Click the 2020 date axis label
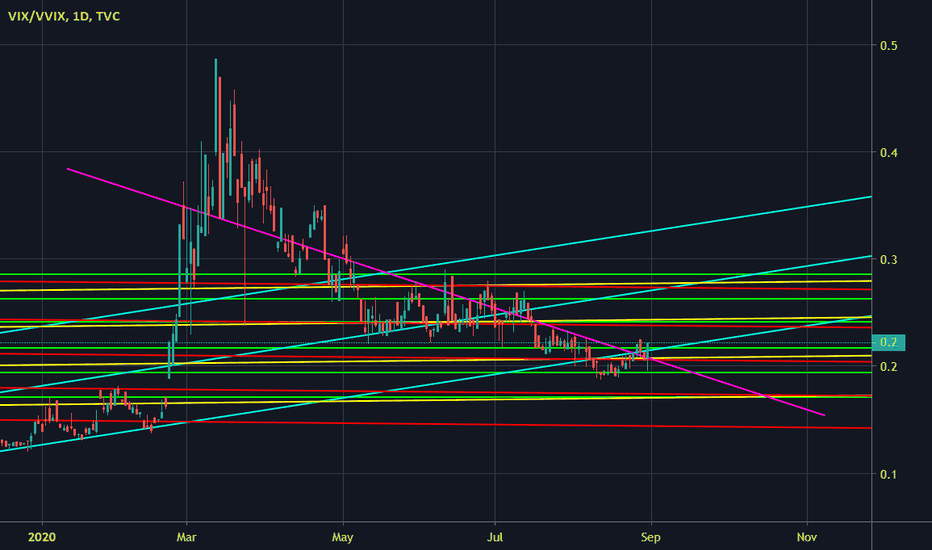This screenshot has width=932, height=550. click(x=42, y=537)
